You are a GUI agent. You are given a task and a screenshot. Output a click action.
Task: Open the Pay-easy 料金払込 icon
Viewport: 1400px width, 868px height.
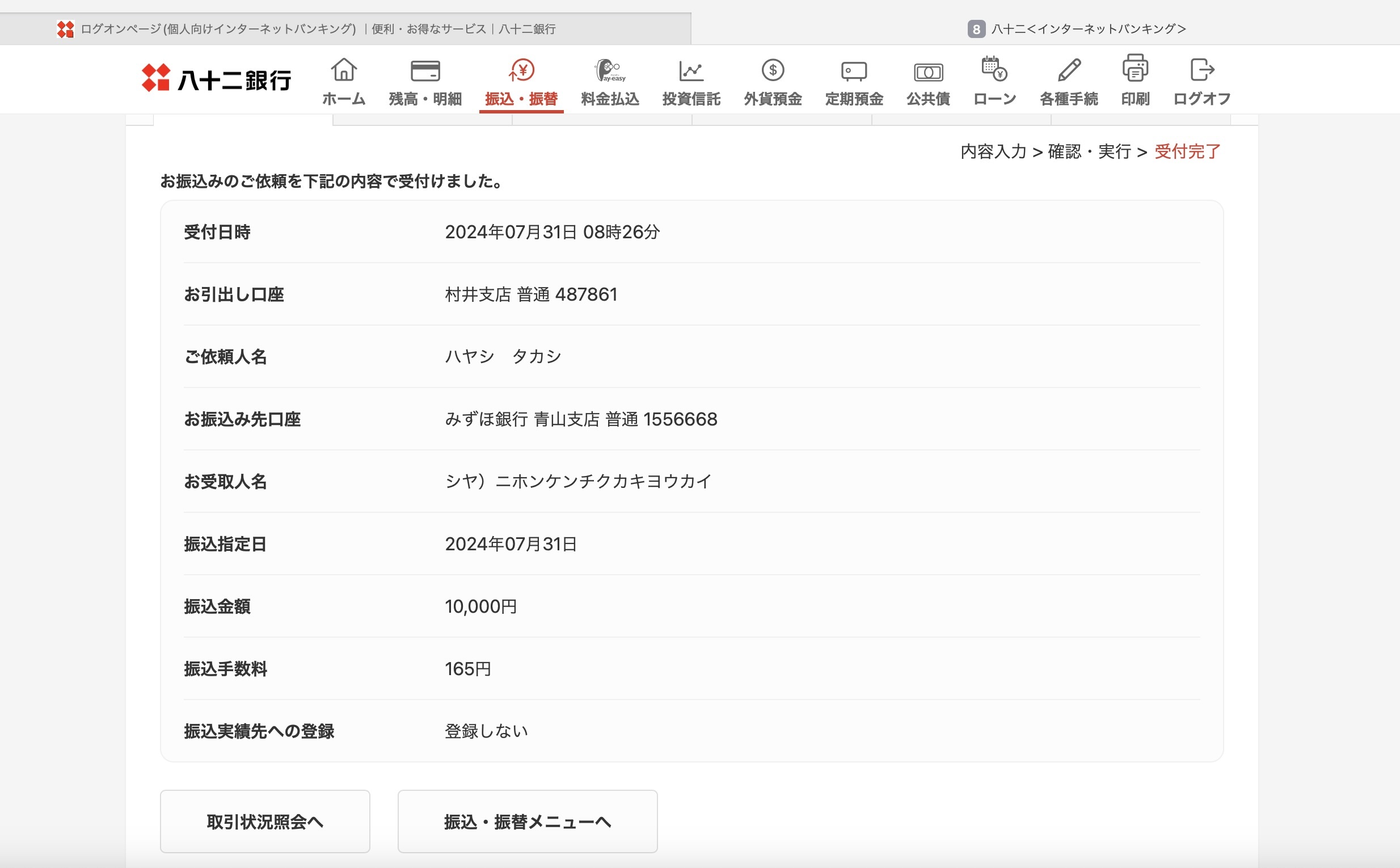pyautogui.click(x=610, y=70)
